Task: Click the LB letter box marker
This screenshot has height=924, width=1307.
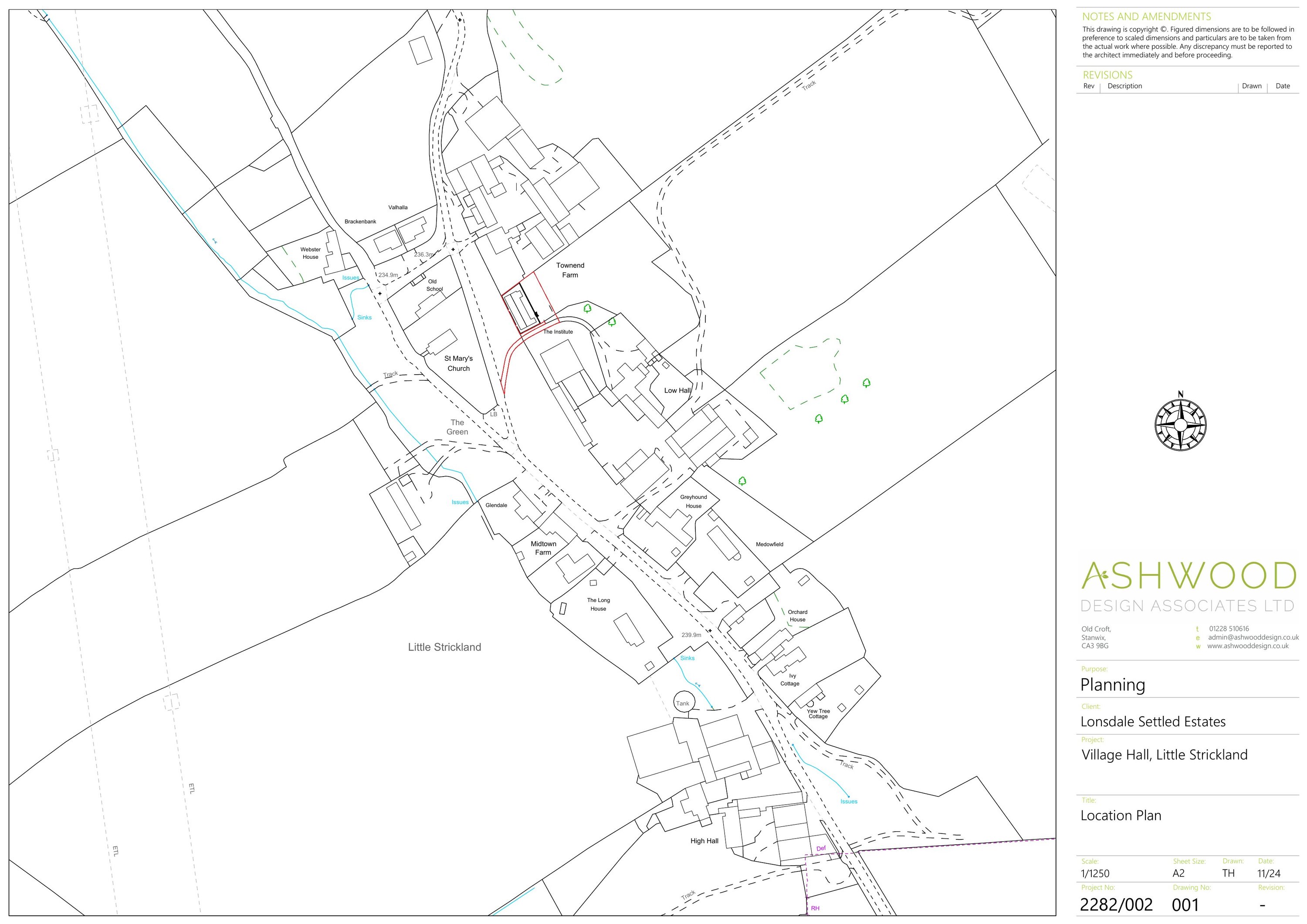Action: tap(493, 414)
